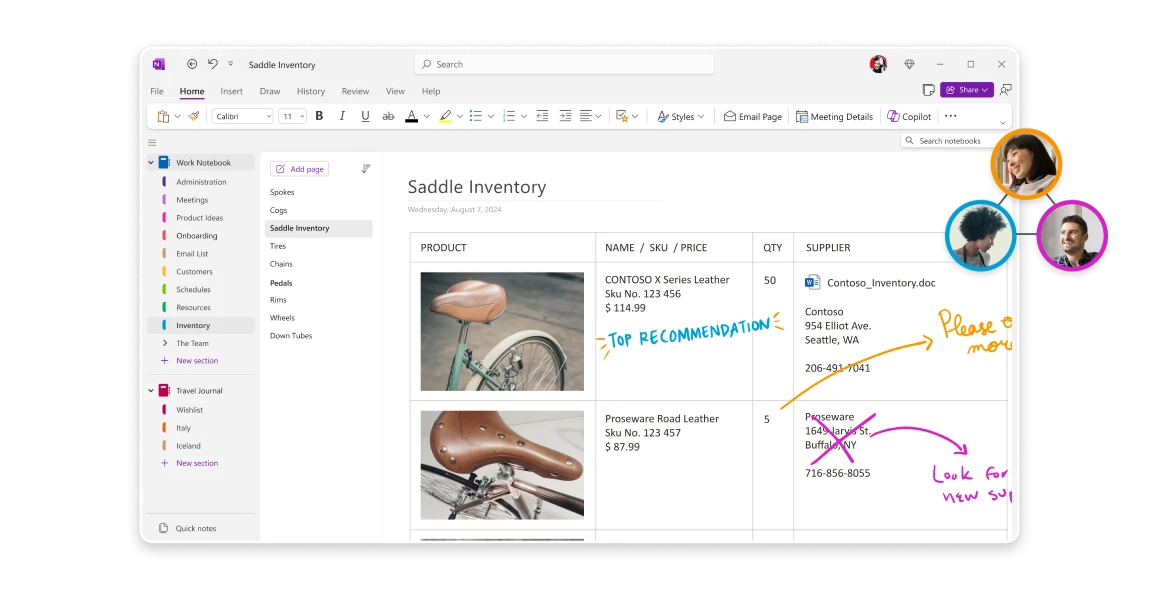Click the Add page button
The image size is (1159, 600).
point(299,168)
